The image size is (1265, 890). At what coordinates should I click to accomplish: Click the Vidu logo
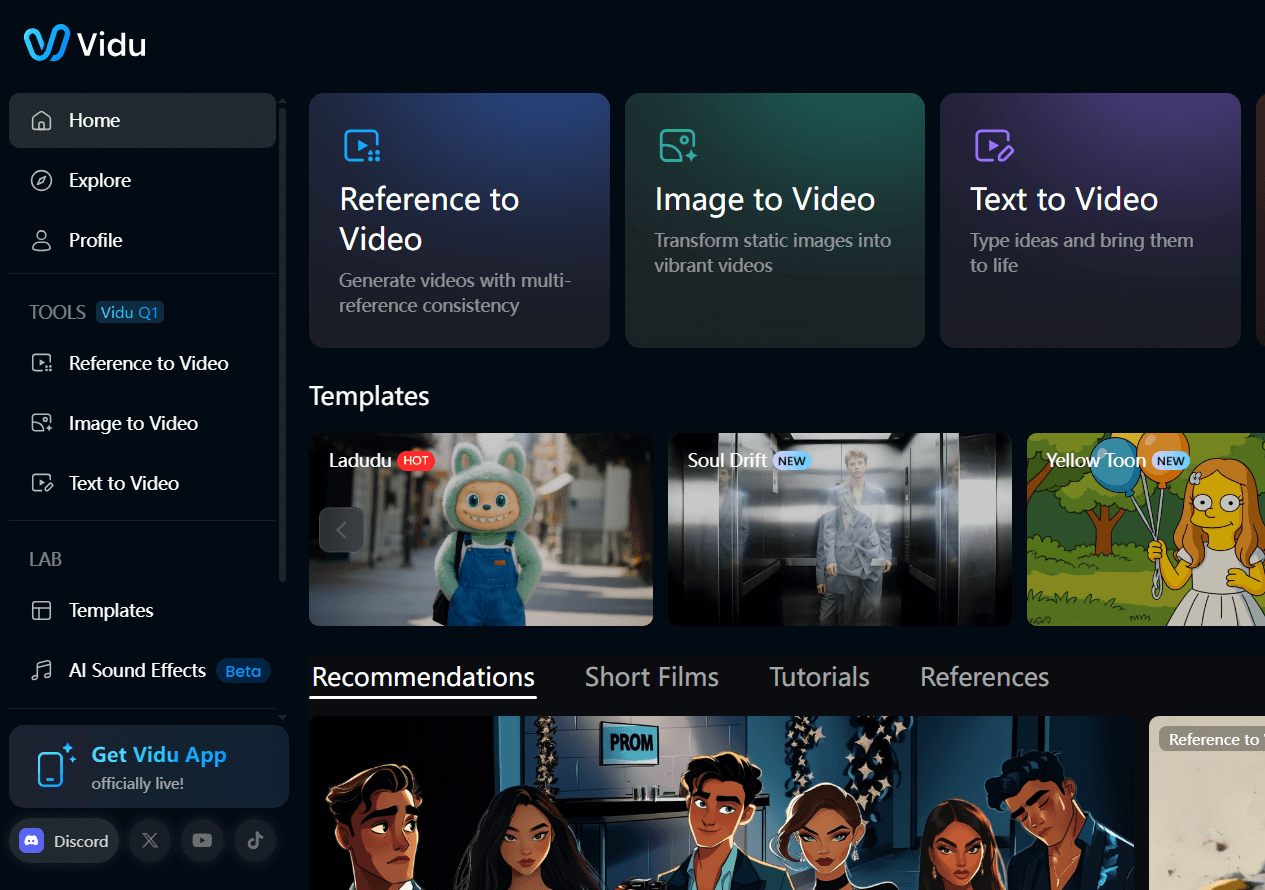pos(84,43)
